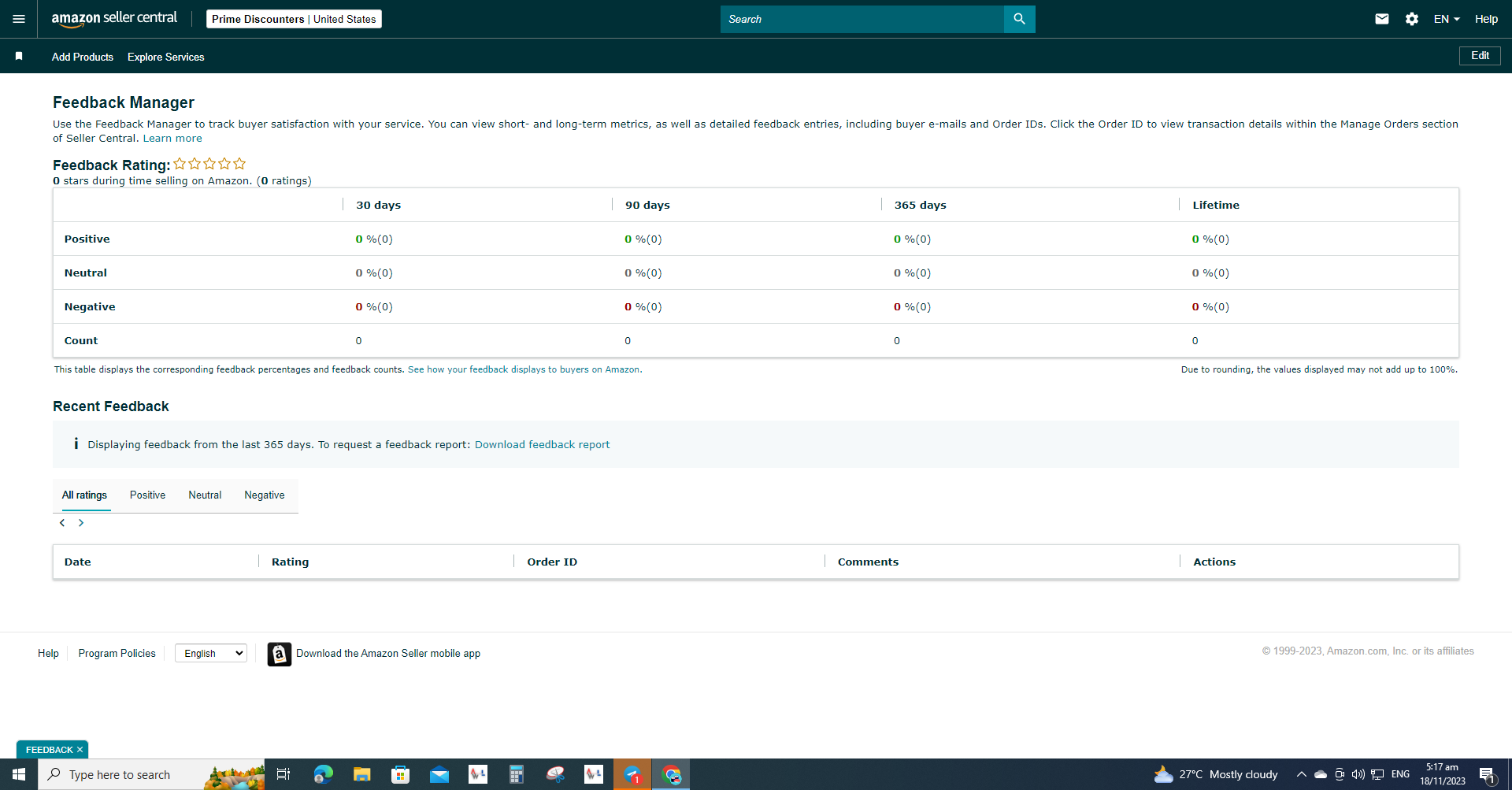Click the search magnifier button
Viewport: 1512px width, 790px height.
tap(1019, 19)
